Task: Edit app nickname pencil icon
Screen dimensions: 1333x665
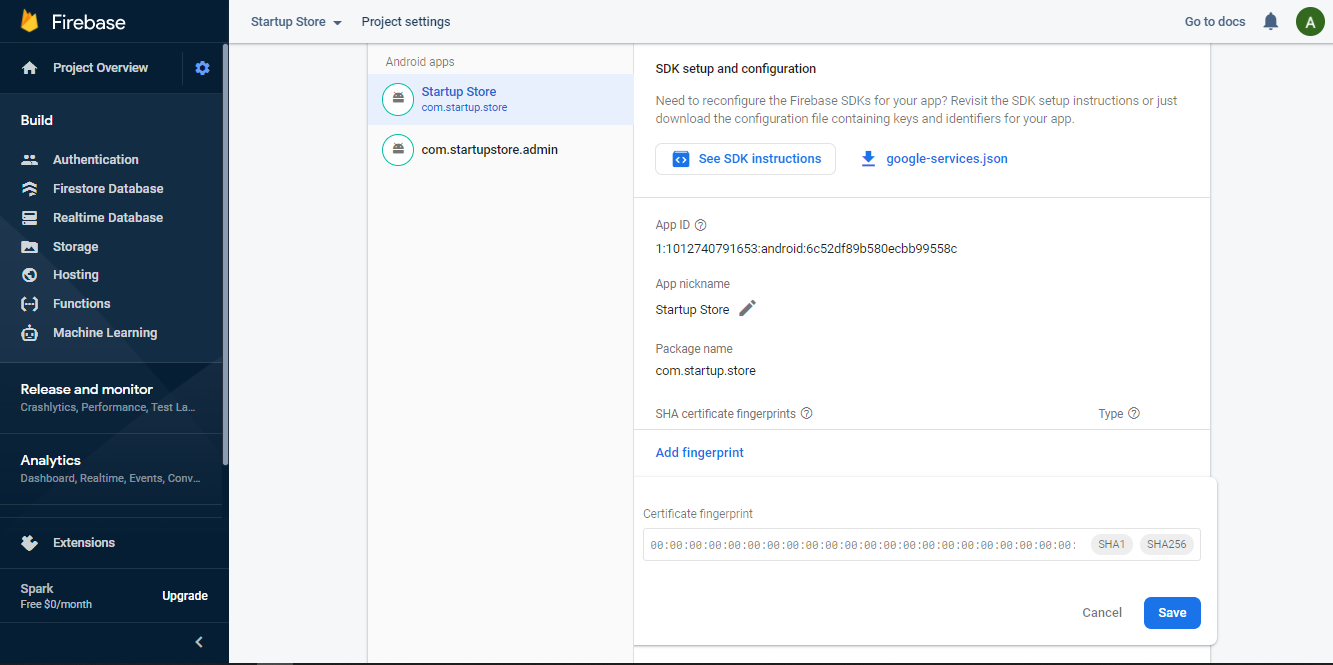Action: 747,308
